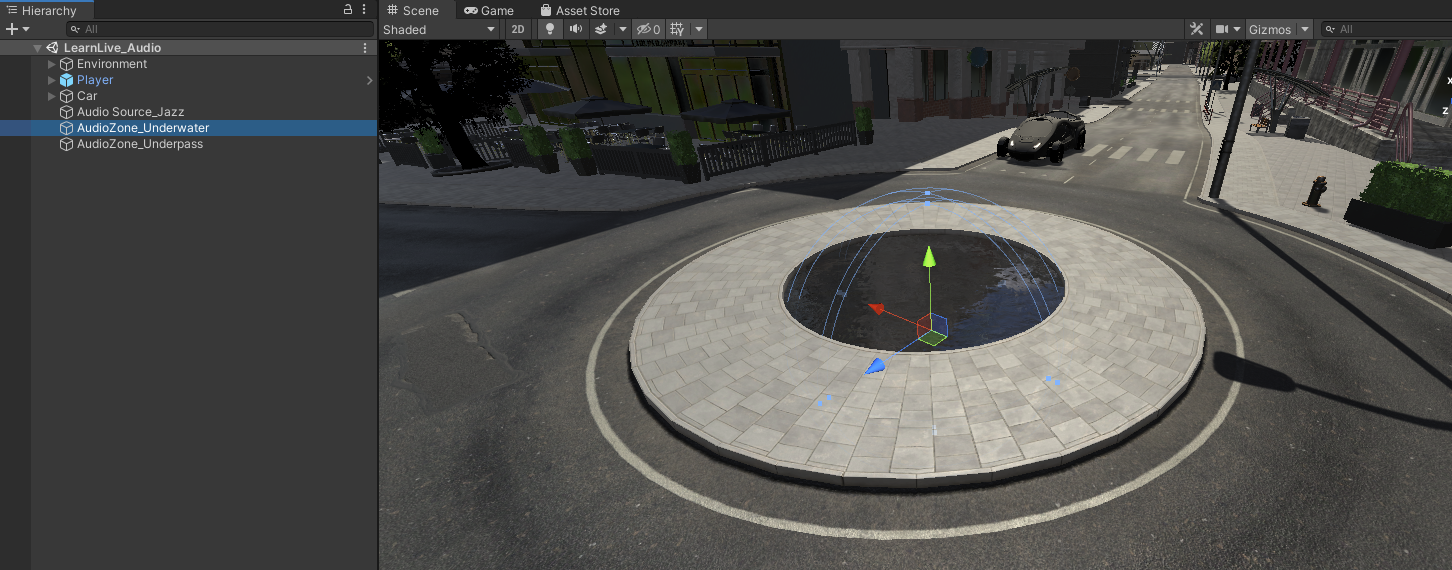Viewport: 1452px width, 570px height.
Task: Toggle the scene grid icon
Action: 678,29
